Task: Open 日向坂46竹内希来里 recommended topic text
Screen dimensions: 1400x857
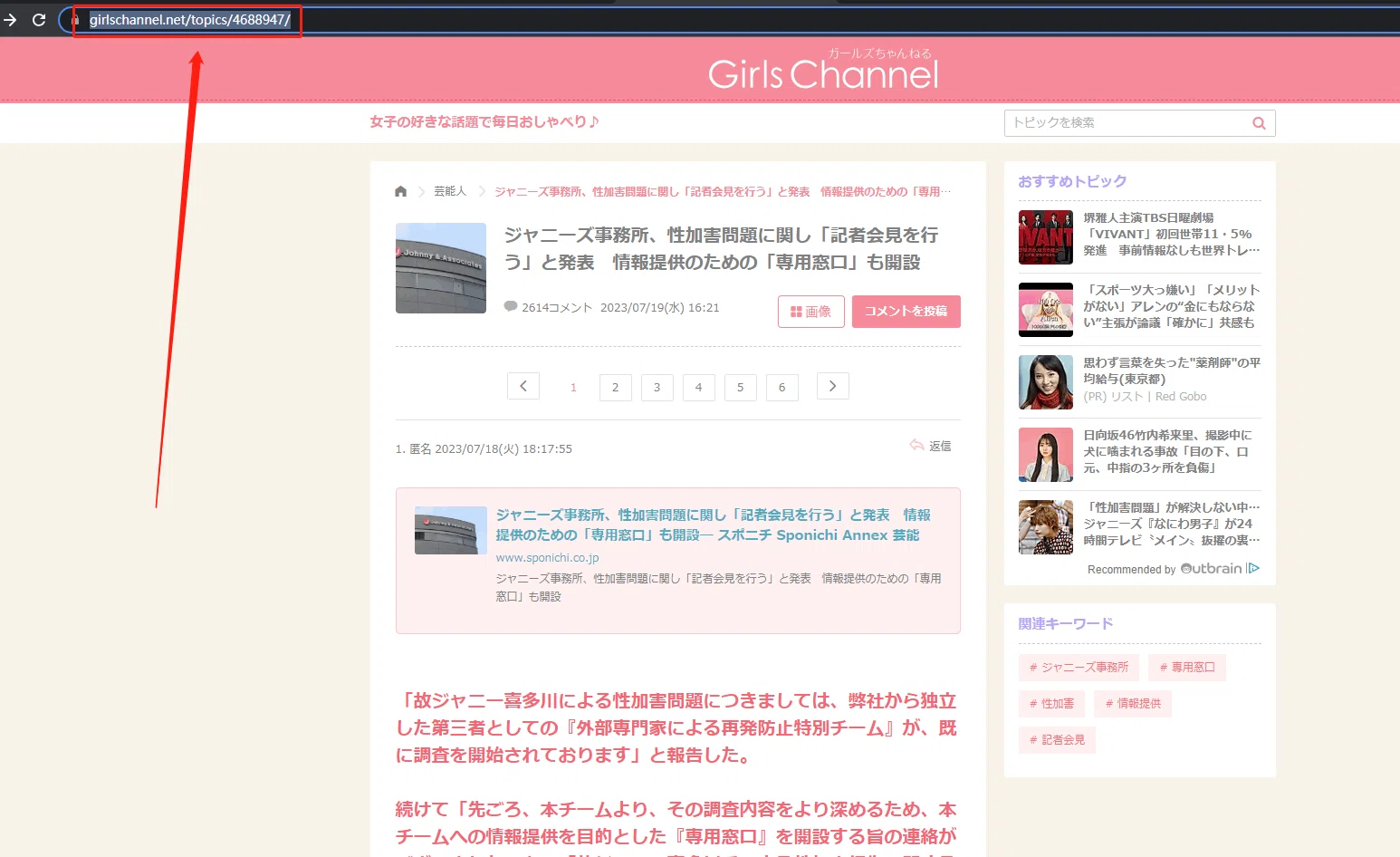Action: click(x=1168, y=451)
